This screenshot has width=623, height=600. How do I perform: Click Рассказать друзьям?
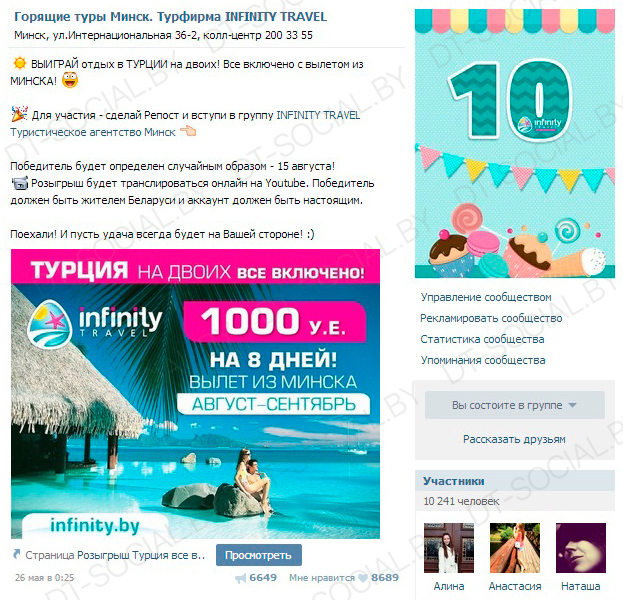pyautogui.click(x=514, y=439)
